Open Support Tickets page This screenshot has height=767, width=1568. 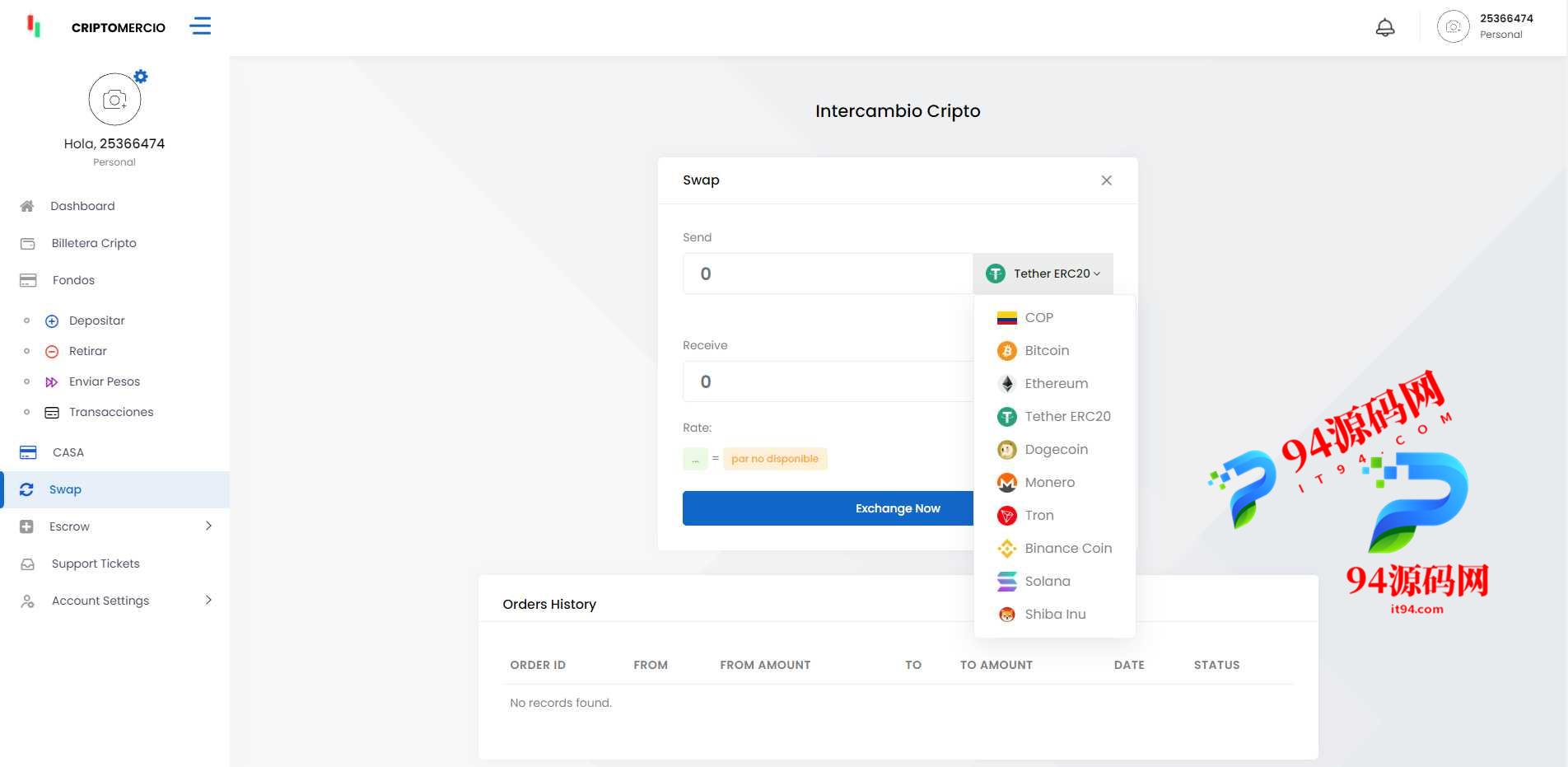point(96,564)
